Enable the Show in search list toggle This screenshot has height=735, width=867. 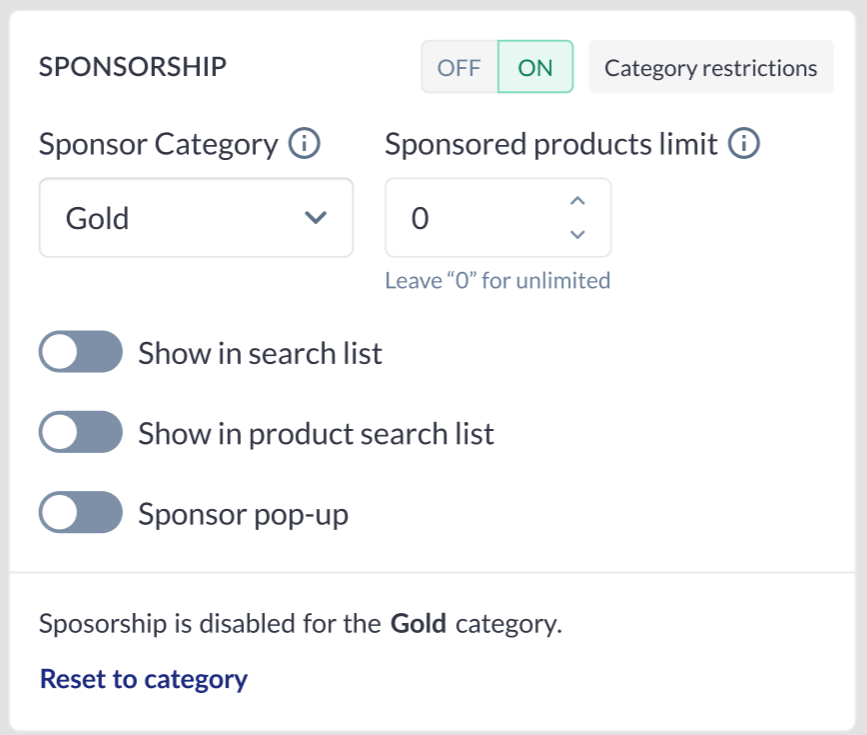[x=80, y=353]
